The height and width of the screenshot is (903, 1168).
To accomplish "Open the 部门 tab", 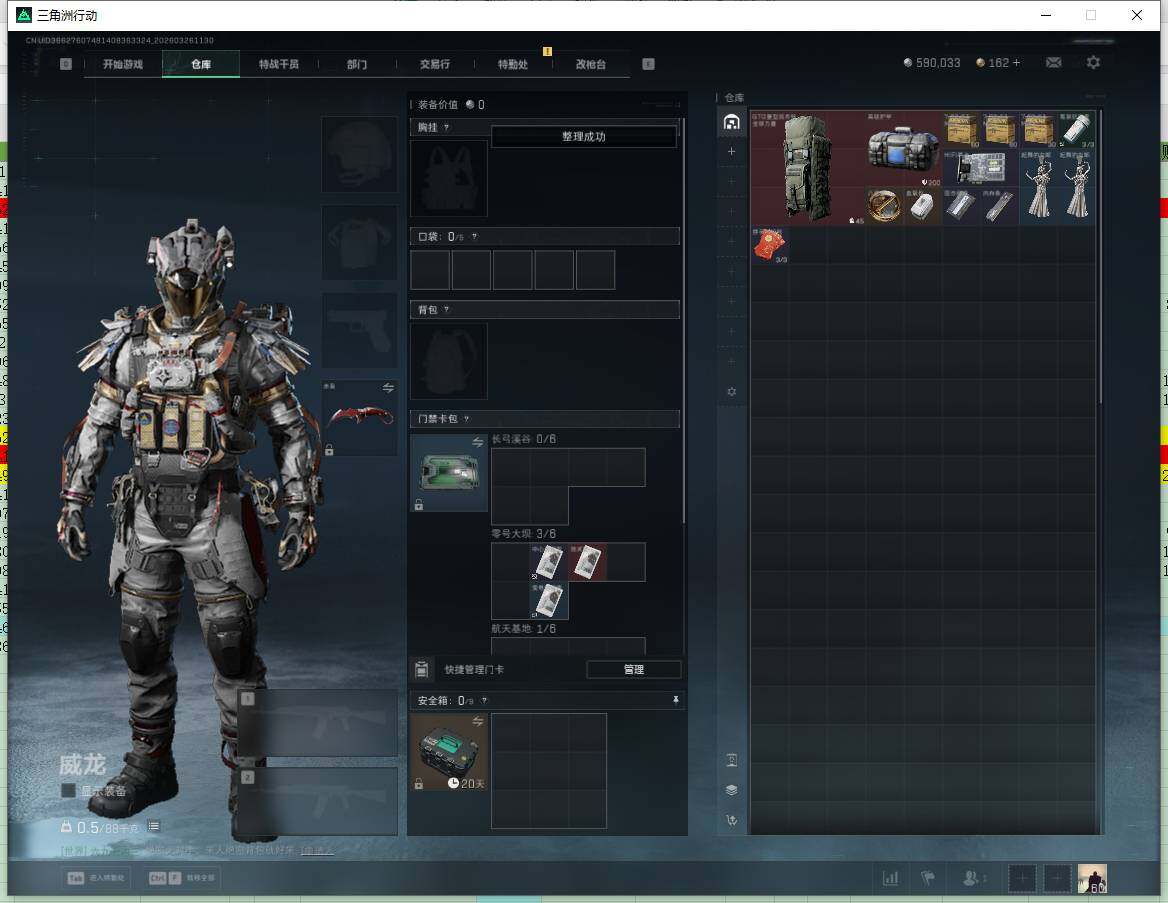I will coord(357,64).
